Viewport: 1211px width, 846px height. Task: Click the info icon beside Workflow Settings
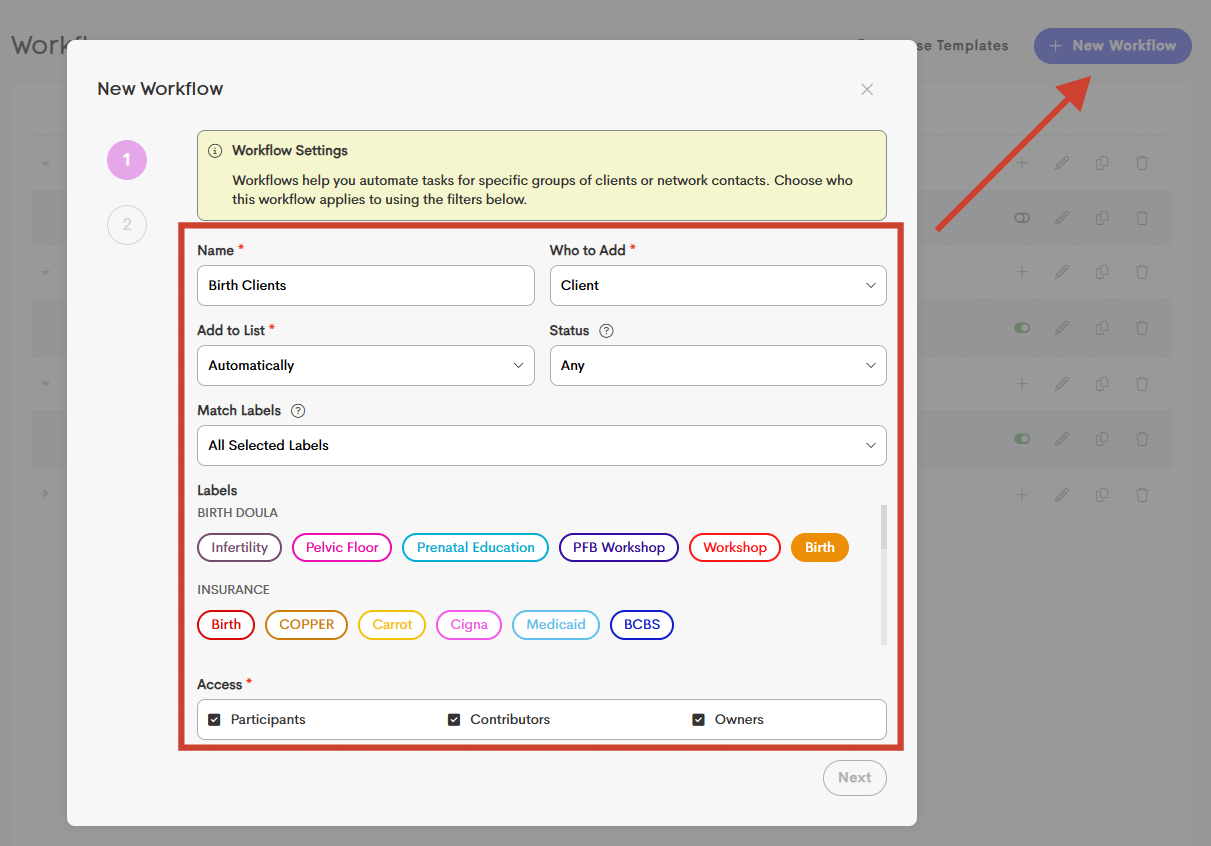coord(215,151)
